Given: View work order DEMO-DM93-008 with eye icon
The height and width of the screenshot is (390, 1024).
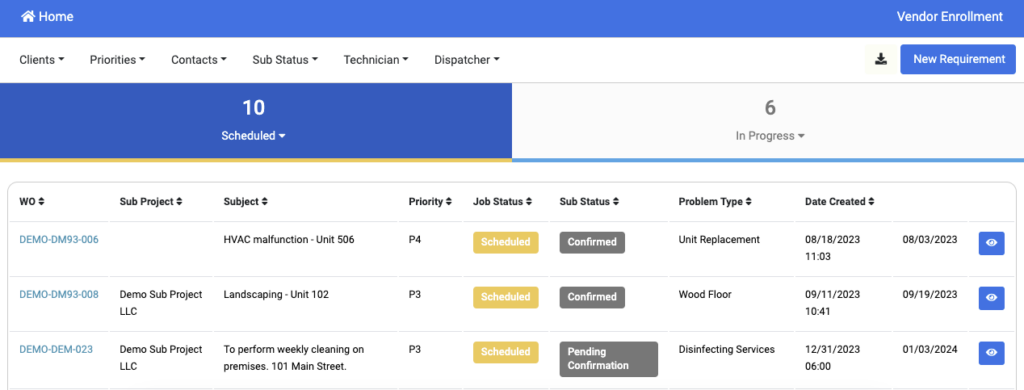Looking at the screenshot, I should tap(991, 298).
